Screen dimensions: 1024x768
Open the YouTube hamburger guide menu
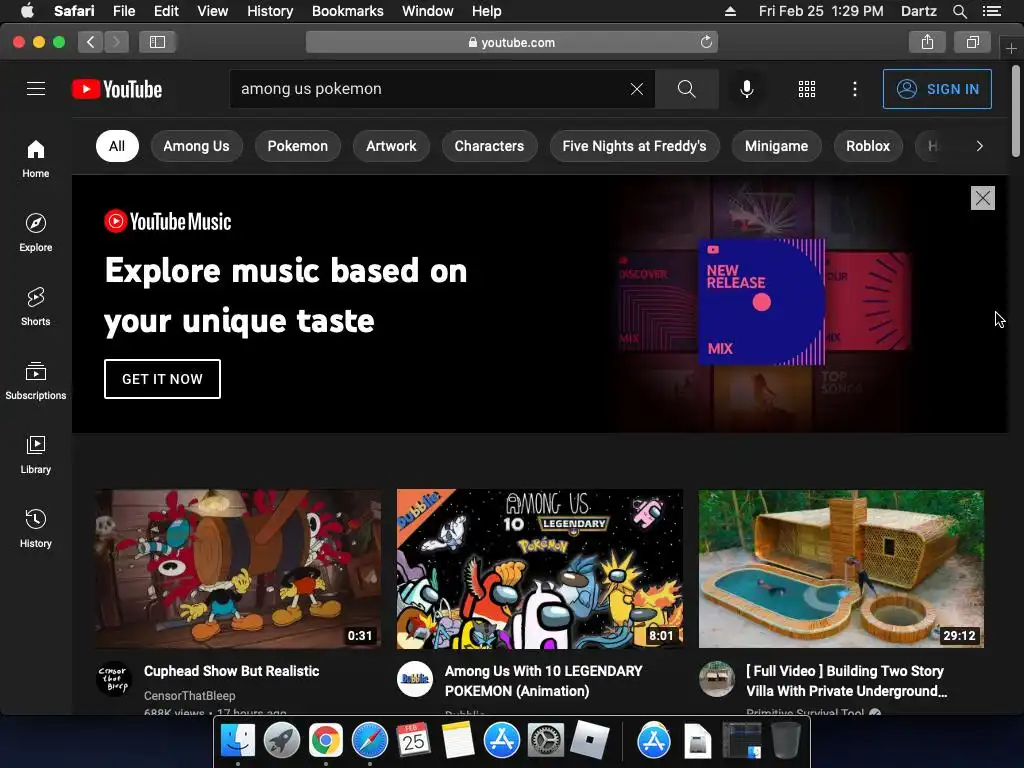click(x=36, y=89)
